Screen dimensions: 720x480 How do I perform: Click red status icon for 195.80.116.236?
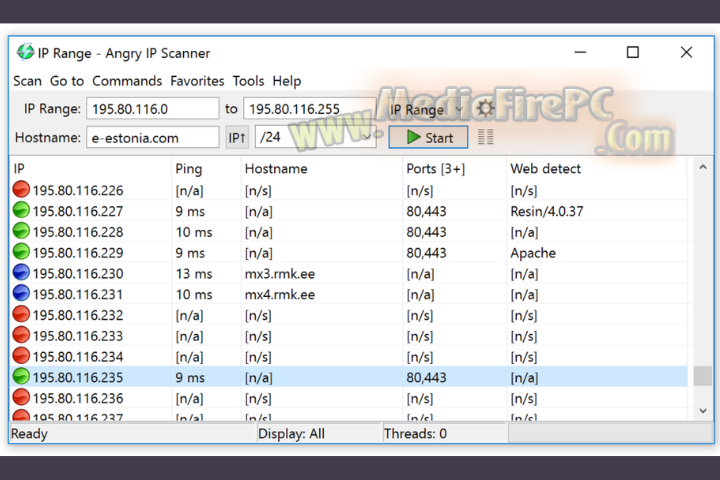[x=21, y=397]
